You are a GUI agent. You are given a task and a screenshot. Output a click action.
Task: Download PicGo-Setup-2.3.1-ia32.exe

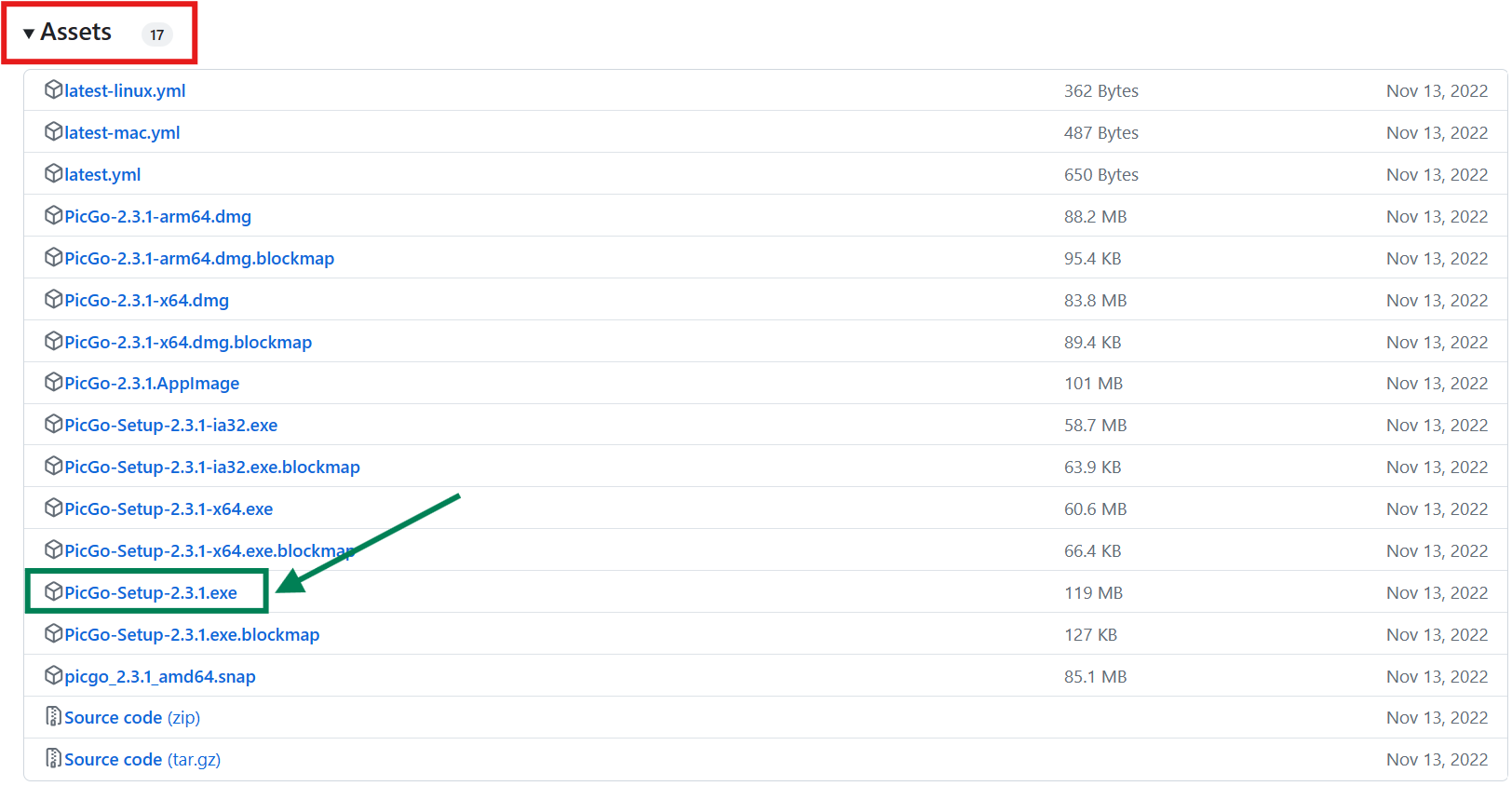[x=170, y=425]
